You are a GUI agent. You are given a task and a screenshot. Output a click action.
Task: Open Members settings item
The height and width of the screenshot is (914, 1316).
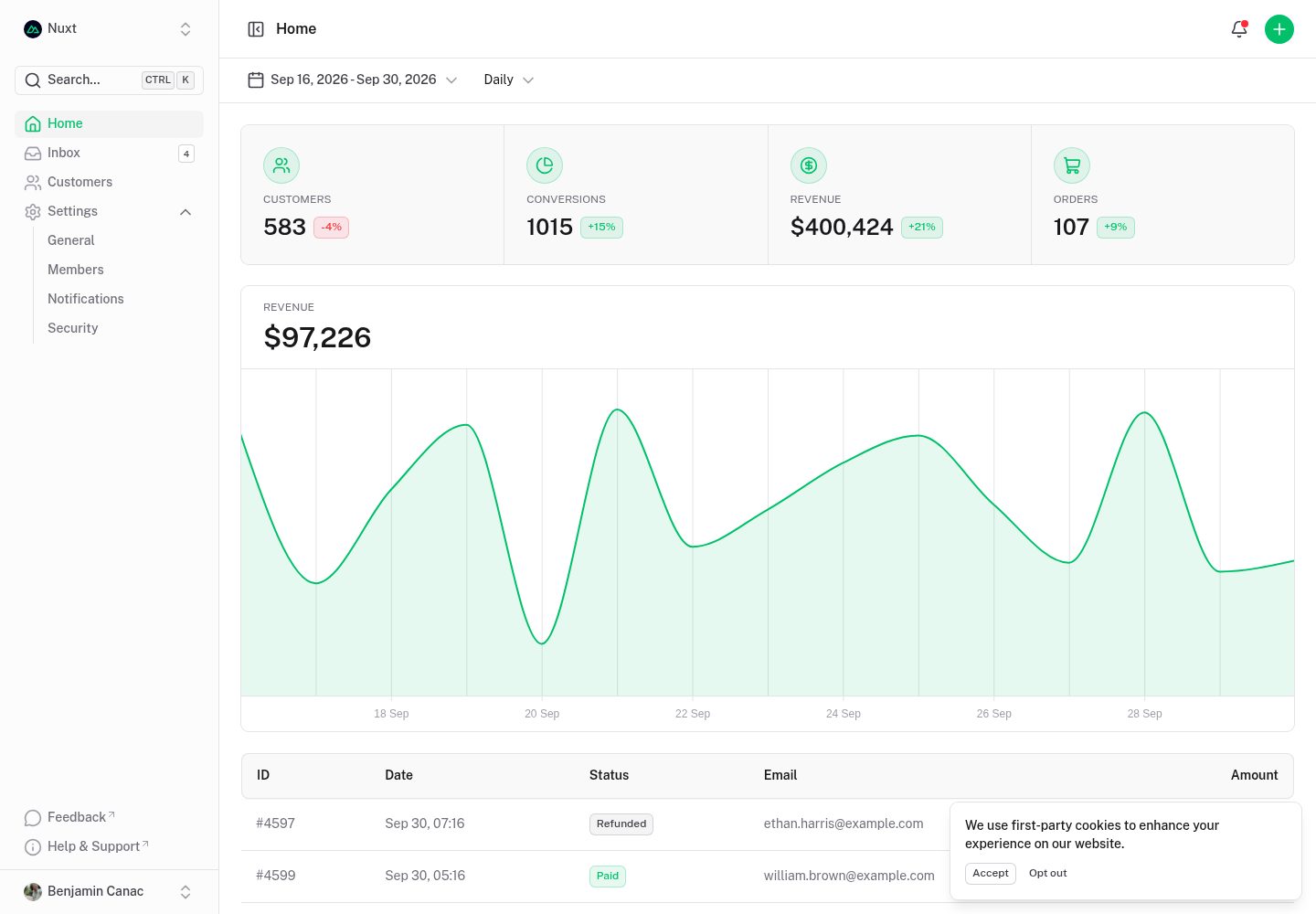click(x=121, y=271)
